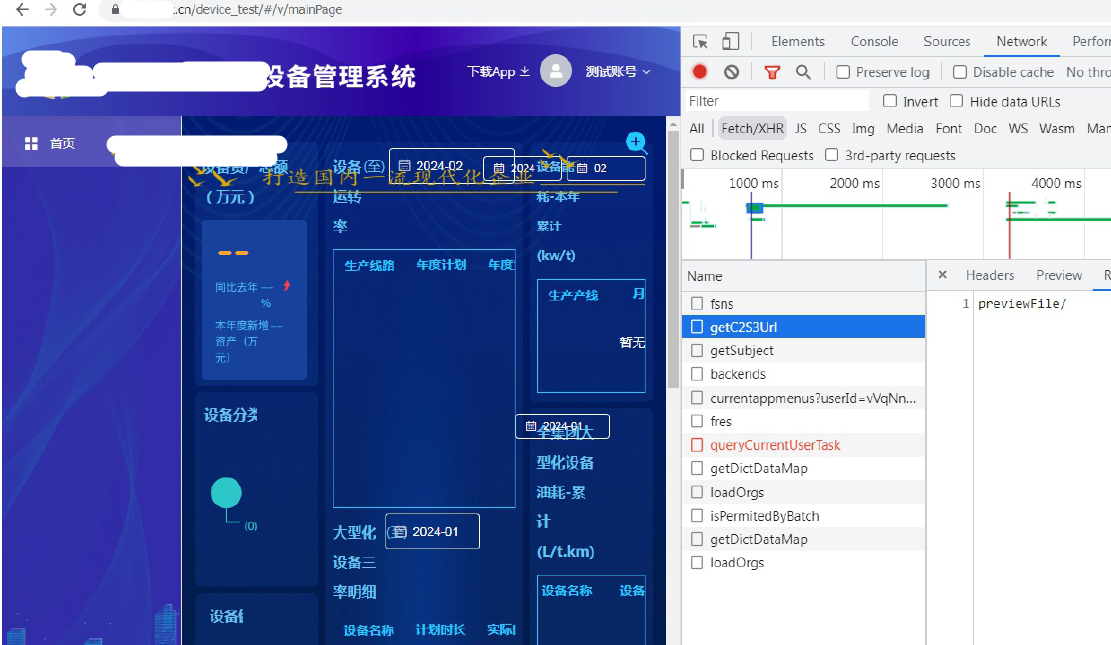
Task: Enable the Preserve log checkbox
Action: [x=843, y=72]
